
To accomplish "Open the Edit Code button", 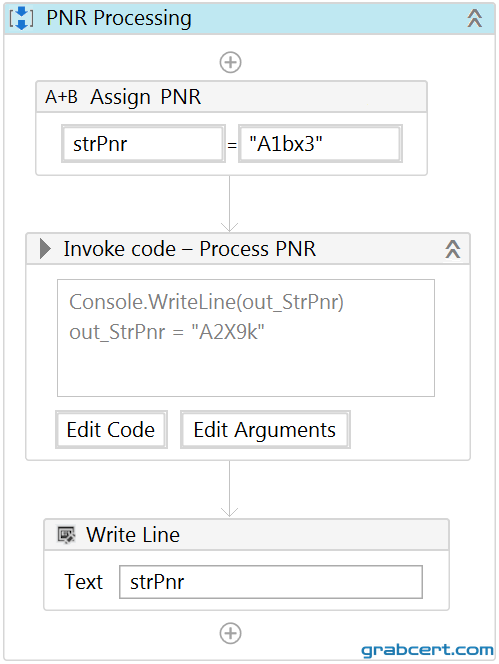I will click(x=111, y=429).
